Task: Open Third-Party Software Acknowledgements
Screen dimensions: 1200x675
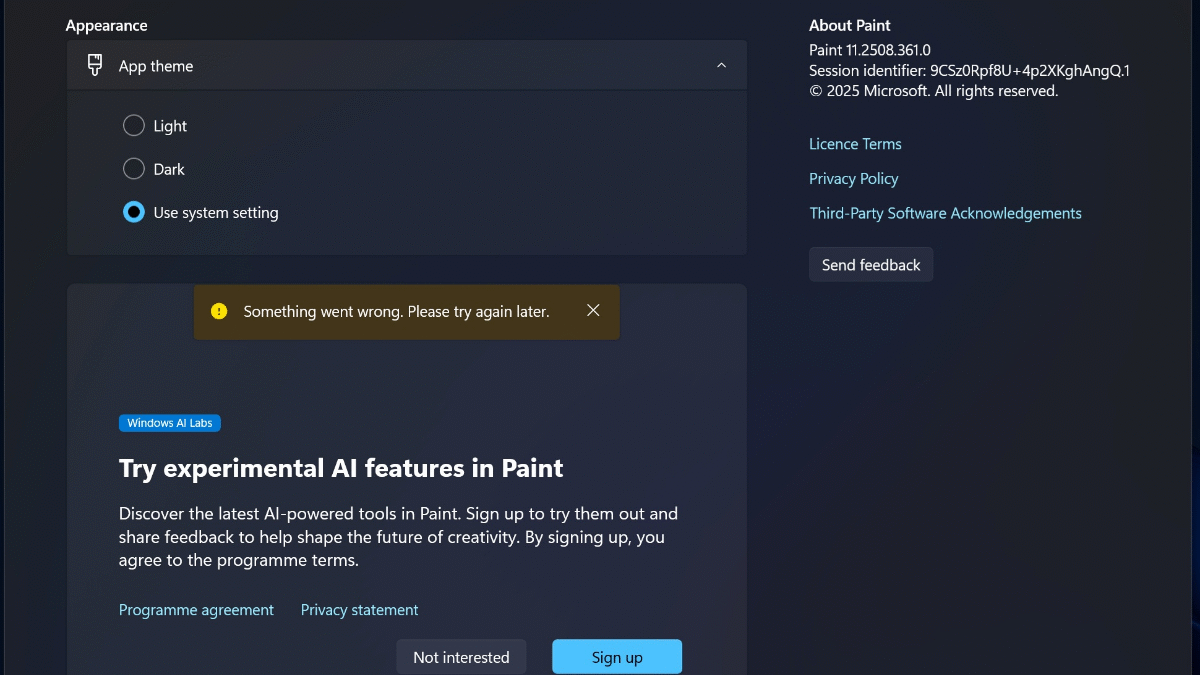Action: coord(945,214)
